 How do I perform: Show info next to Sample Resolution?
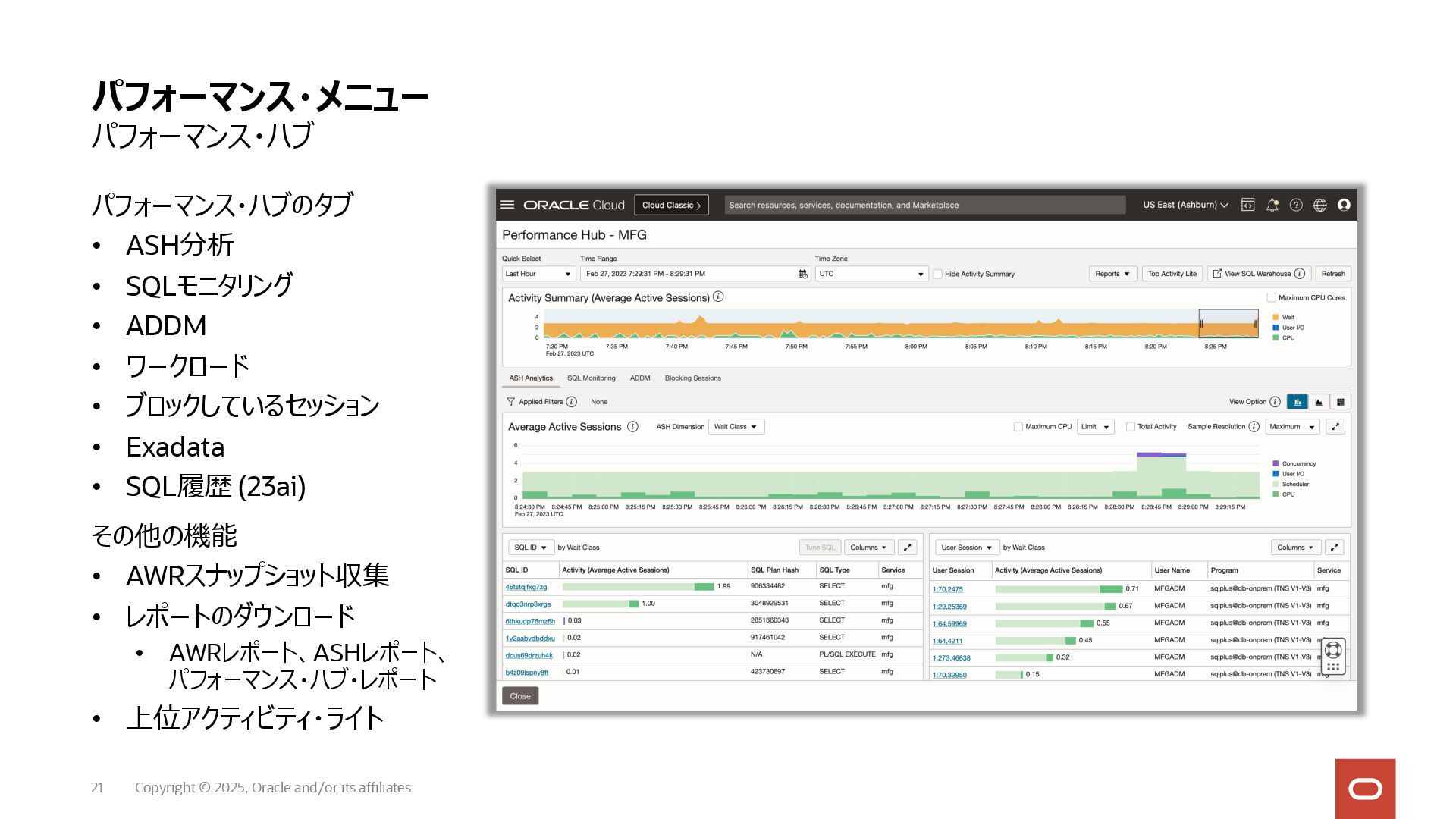point(1254,427)
